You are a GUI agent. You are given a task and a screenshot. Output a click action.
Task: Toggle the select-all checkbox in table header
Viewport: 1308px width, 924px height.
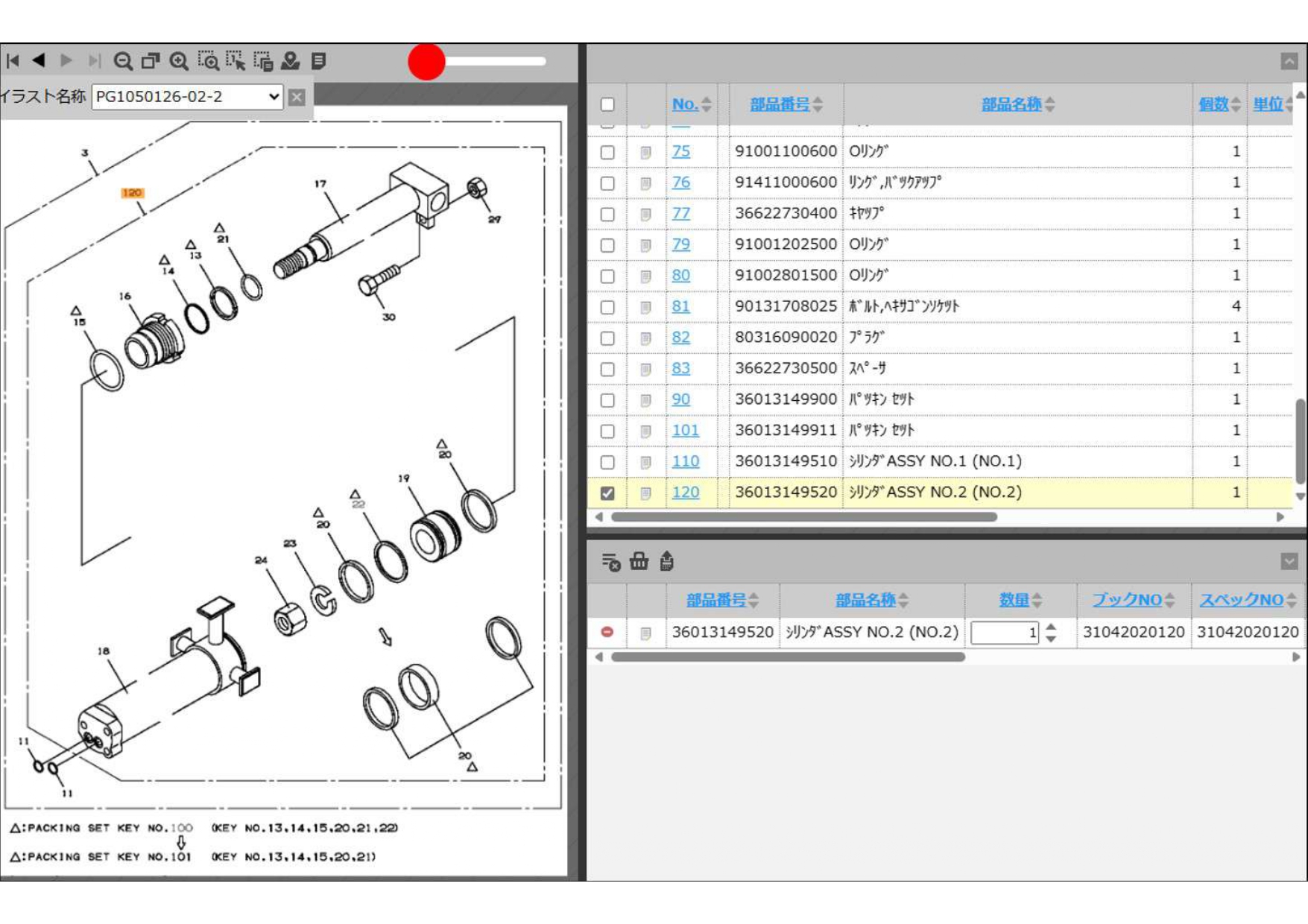(x=607, y=104)
